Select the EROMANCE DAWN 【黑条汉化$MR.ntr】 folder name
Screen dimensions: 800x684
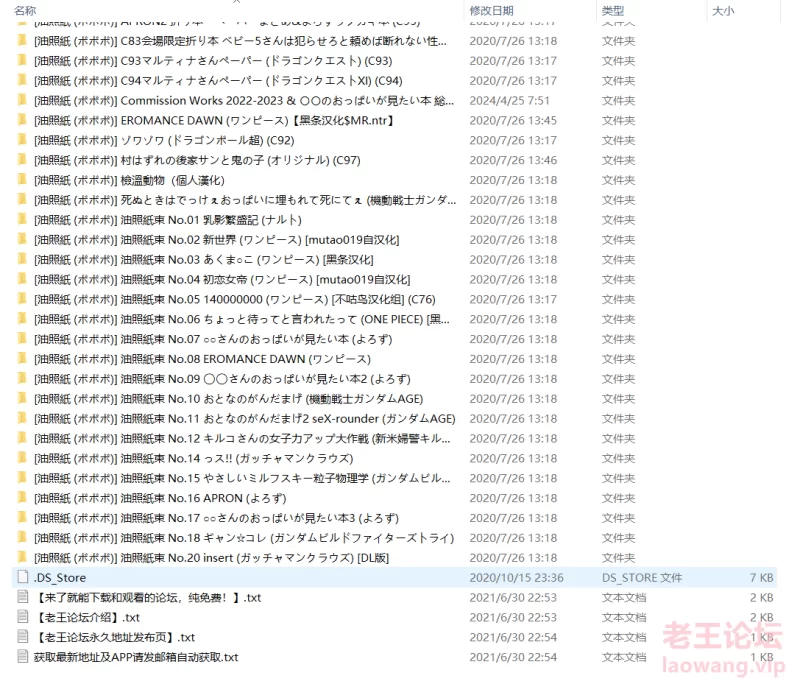tap(214, 120)
